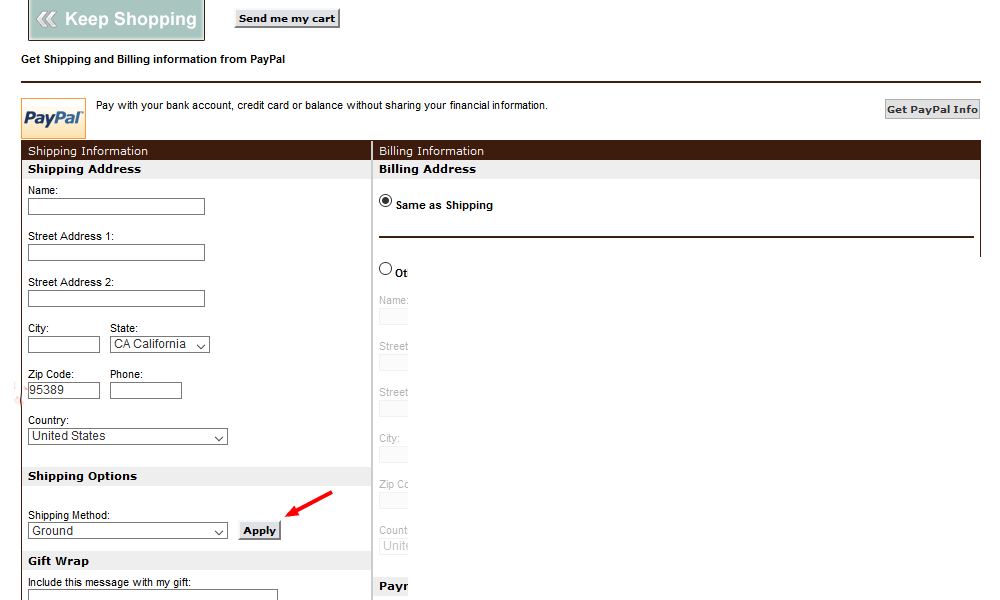
Task: Choose the Other billing address radio option
Action: click(386, 269)
